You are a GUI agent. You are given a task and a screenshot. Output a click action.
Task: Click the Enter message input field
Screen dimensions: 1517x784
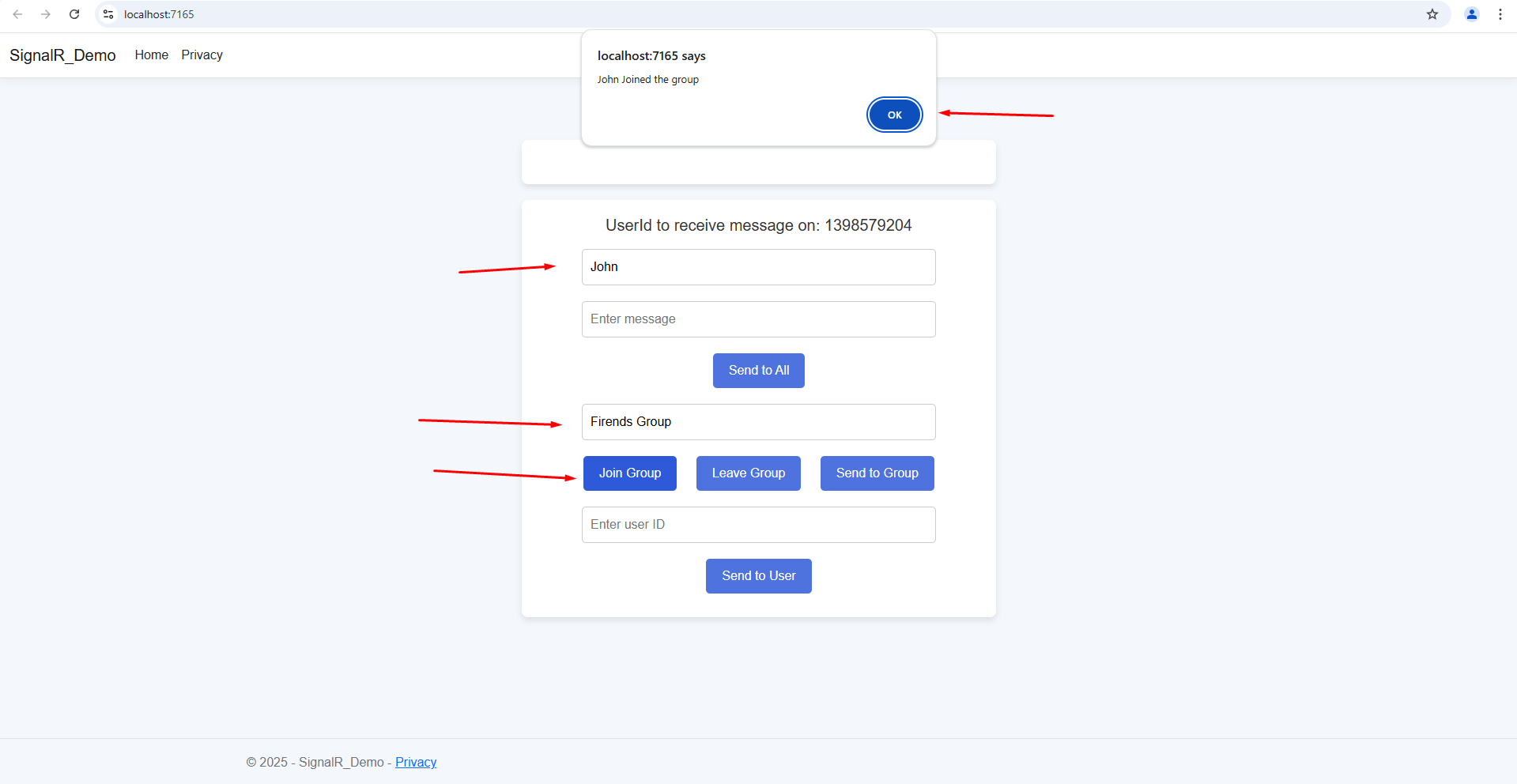[x=758, y=318]
